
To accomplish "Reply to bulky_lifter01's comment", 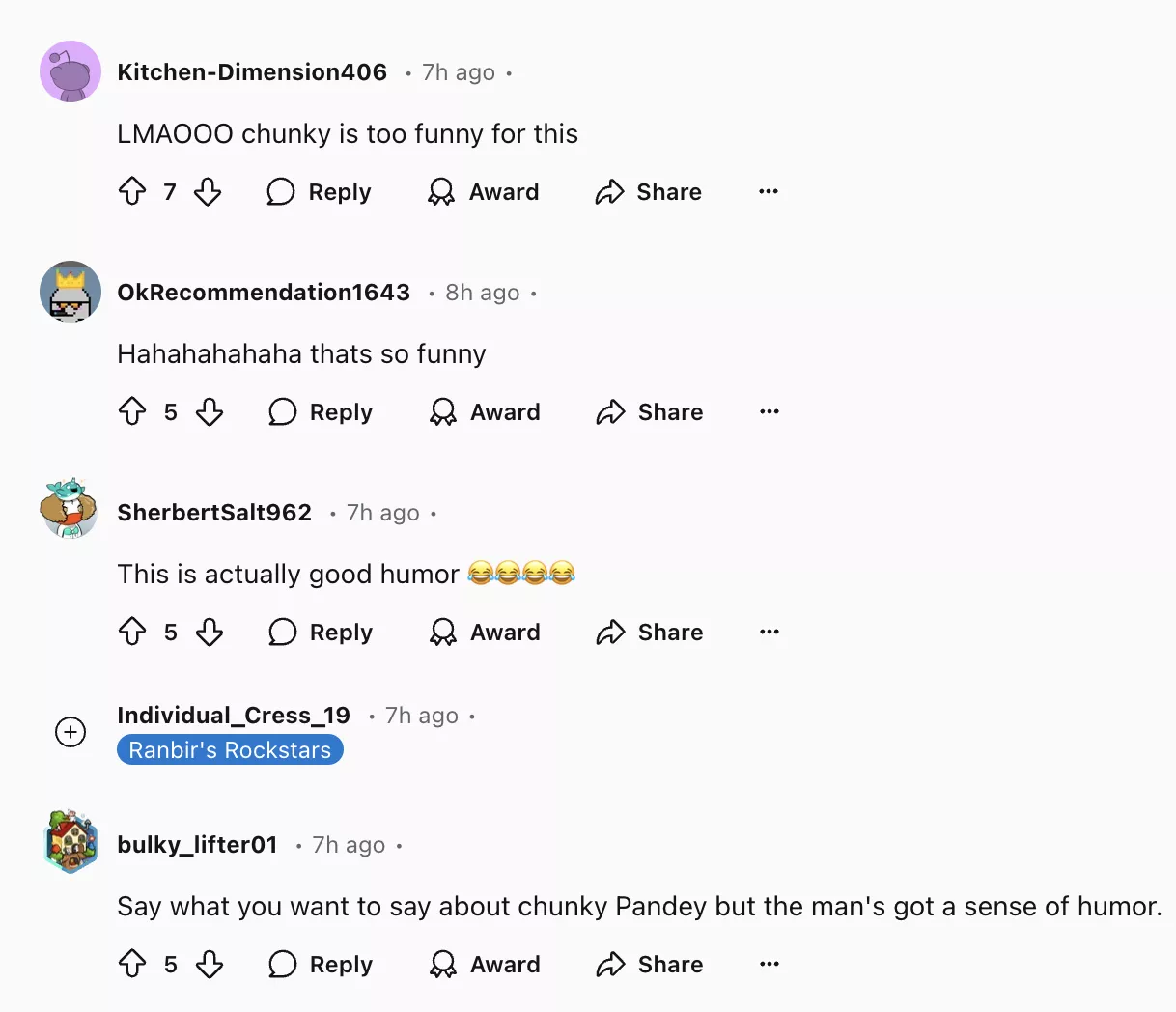I will [321, 965].
